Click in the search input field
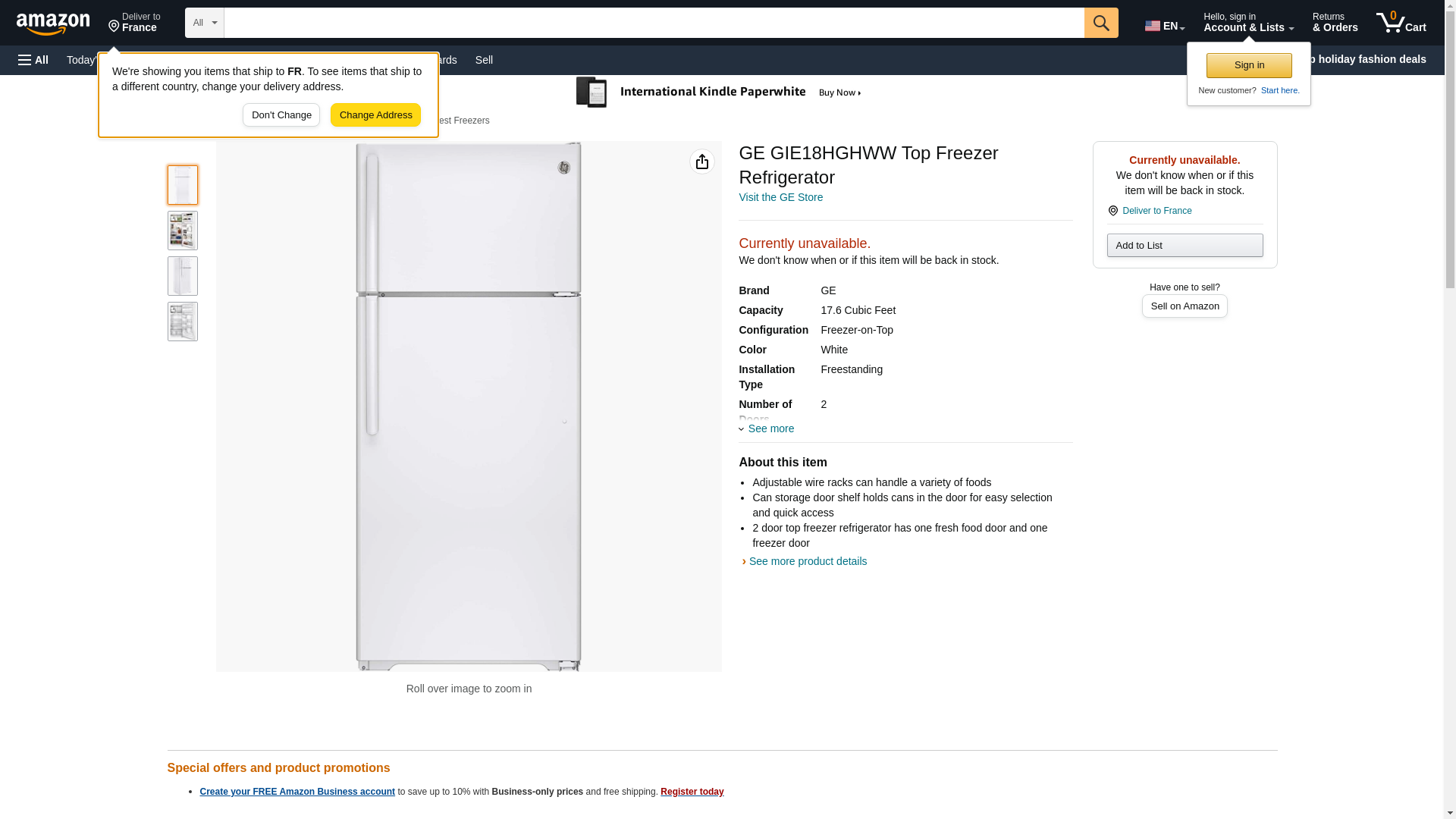This screenshot has width=1456, height=819. [654, 23]
